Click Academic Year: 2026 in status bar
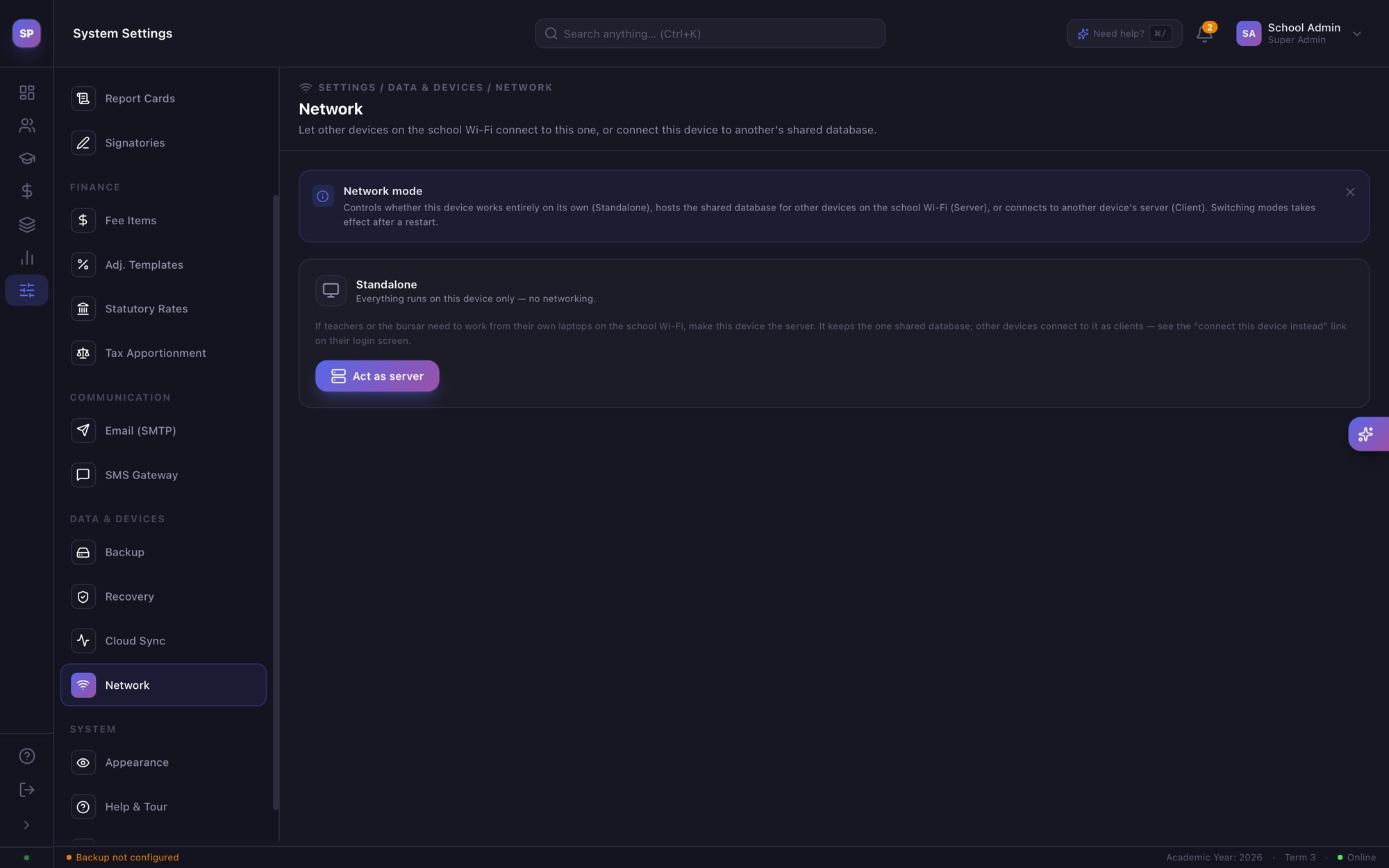The height and width of the screenshot is (868, 1389). tap(1214, 858)
